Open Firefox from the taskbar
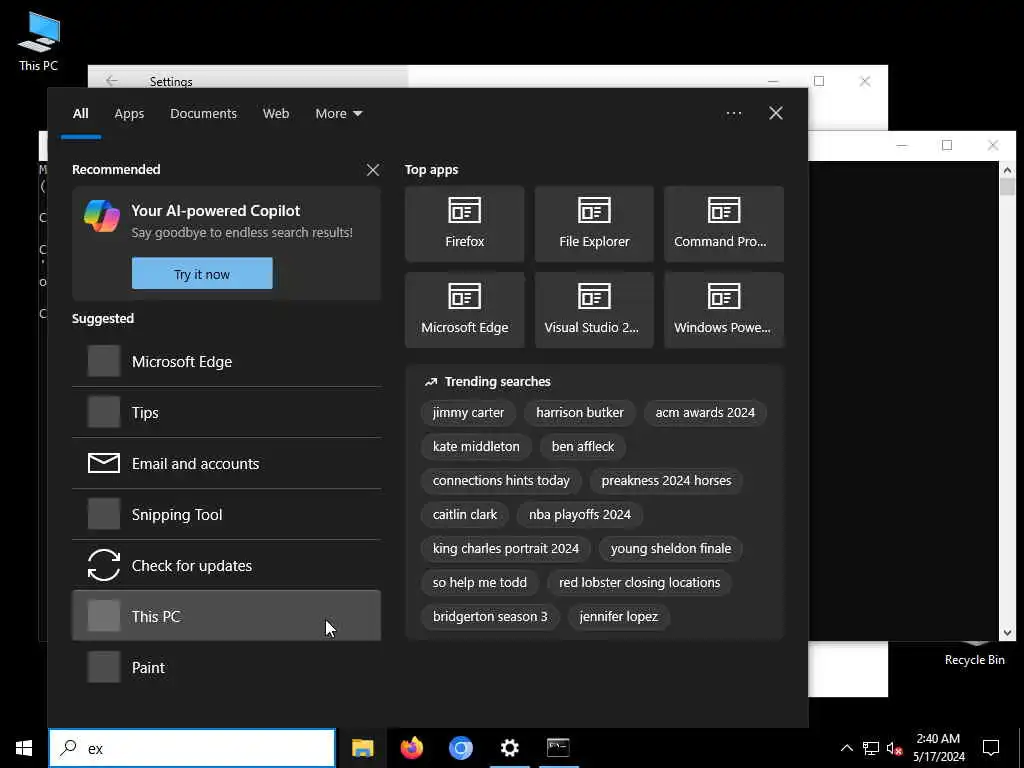 (x=411, y=748)
